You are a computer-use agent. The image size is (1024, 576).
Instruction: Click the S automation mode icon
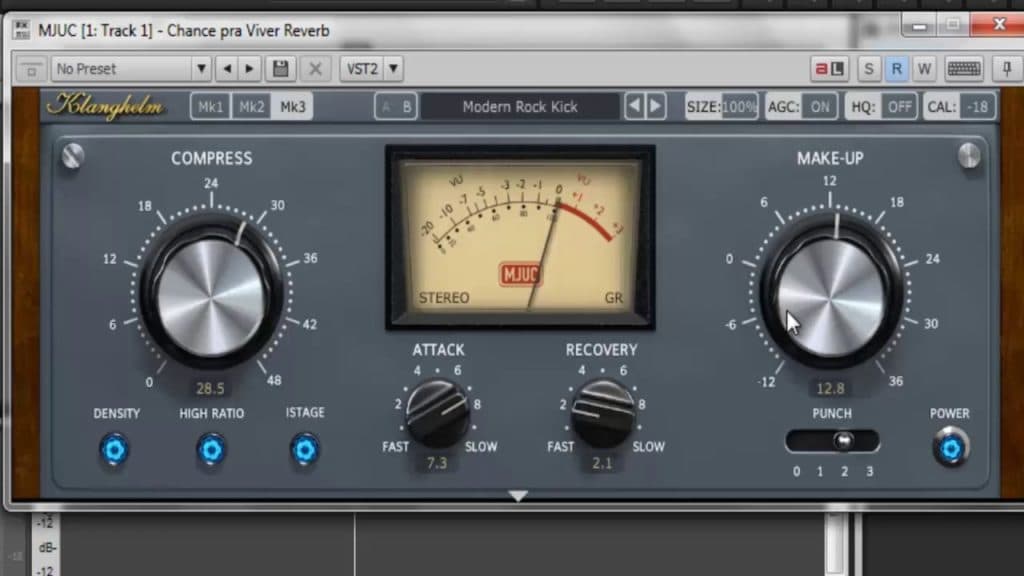coord(870,68)
